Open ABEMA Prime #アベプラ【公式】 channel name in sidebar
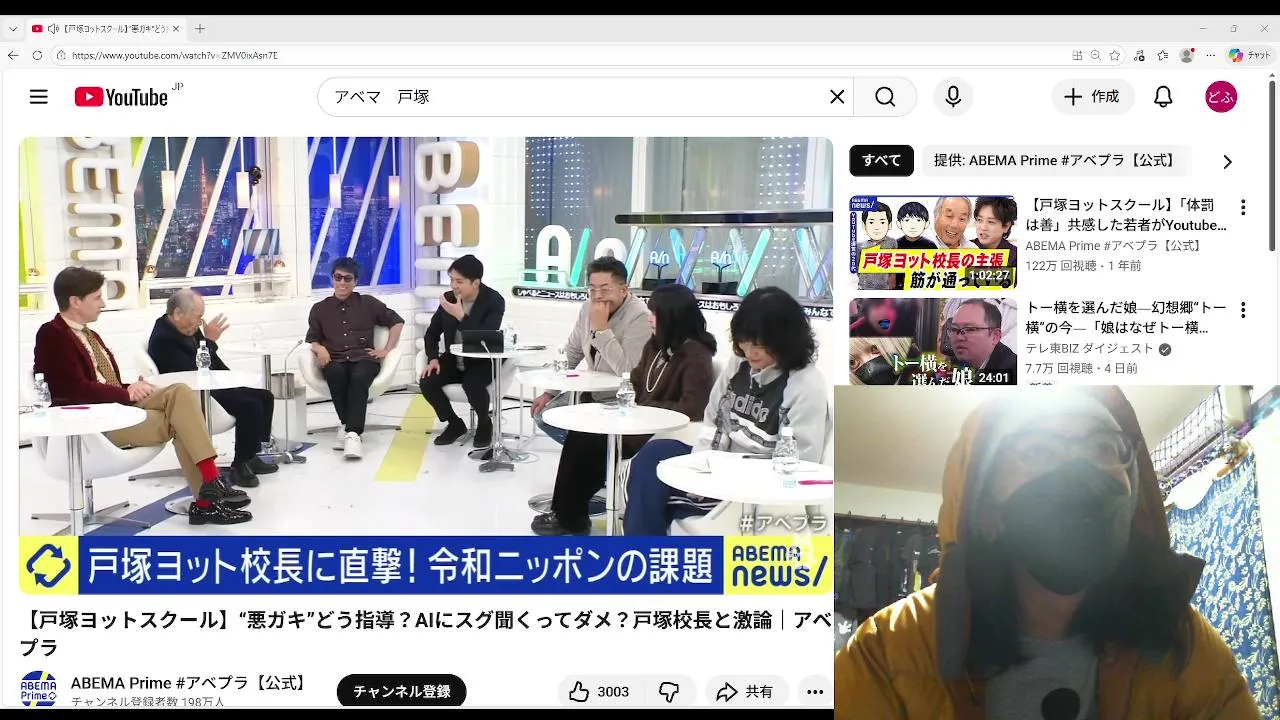This screenshot has width=1280, height=720. pos(1114,246)
